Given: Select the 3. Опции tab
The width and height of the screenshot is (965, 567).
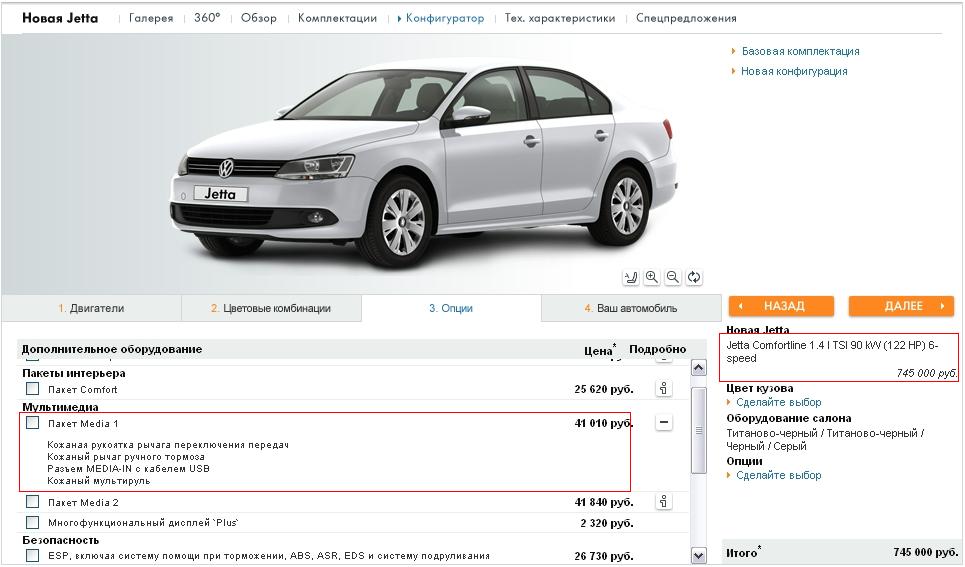Looking at the screenshot, I should (451, 308).
